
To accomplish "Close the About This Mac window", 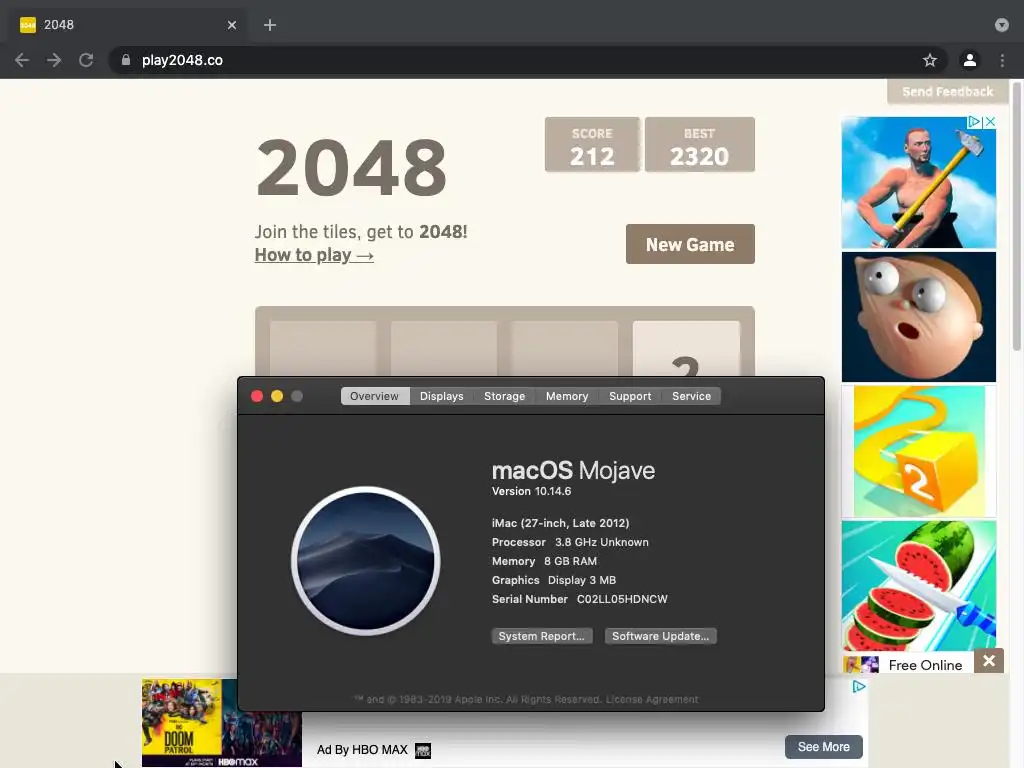I will (x=257, y=396).
